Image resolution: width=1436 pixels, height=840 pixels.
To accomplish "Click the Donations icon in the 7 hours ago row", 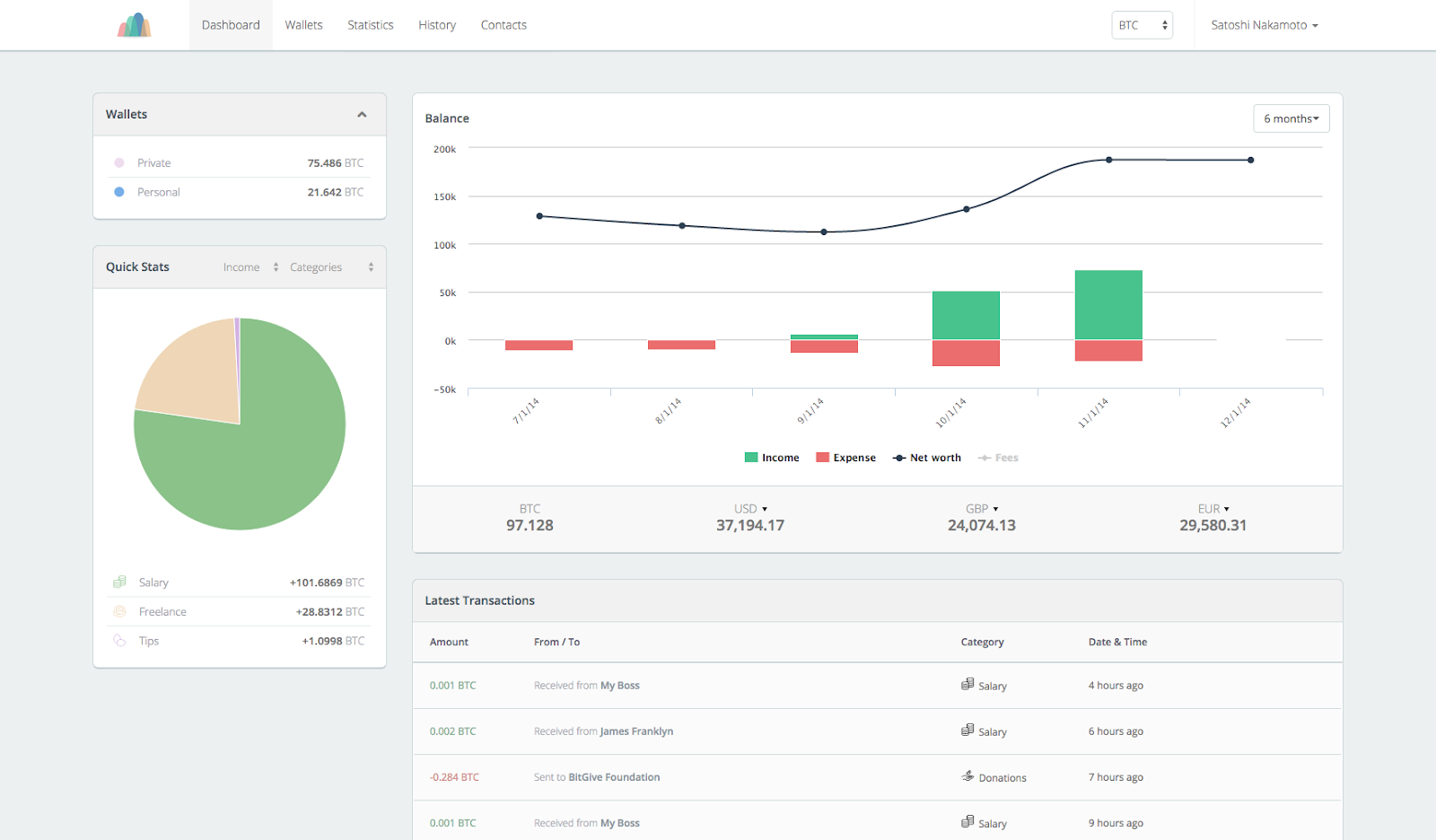I will tap(968, 776).
